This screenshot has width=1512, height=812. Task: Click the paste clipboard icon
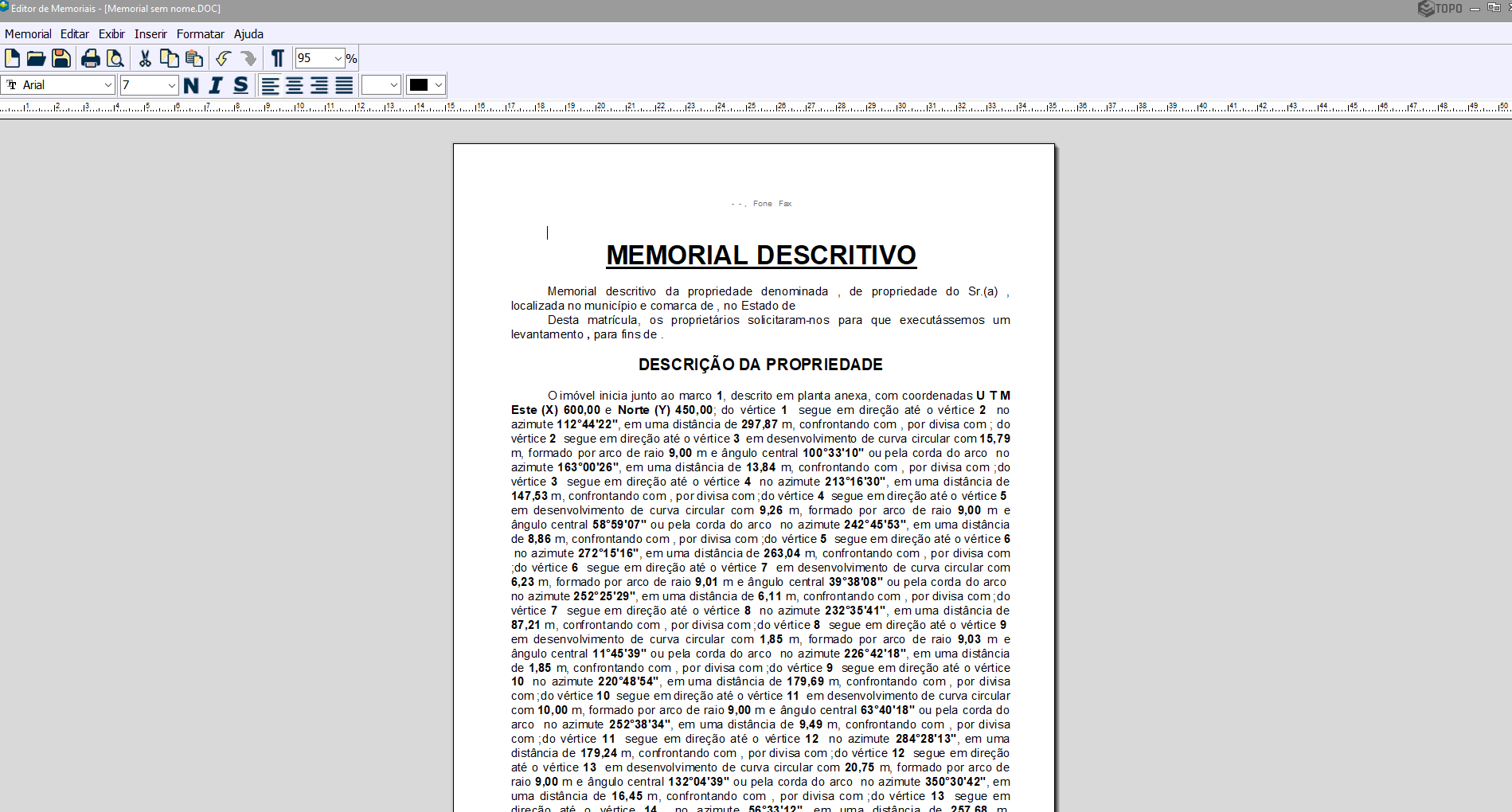pyautogui.click(x=194, y=58)
